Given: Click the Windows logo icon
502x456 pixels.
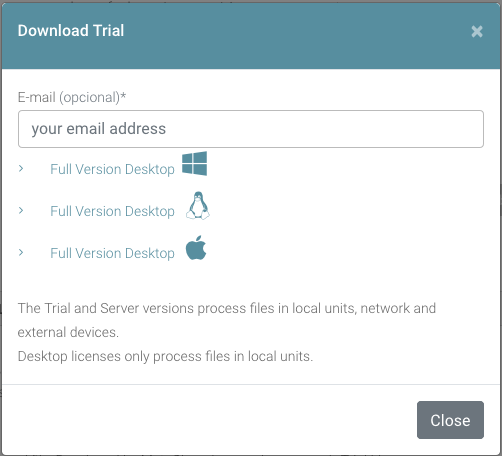Looking at the screenshot, I should pyautogui.click(x=194, y=163).
